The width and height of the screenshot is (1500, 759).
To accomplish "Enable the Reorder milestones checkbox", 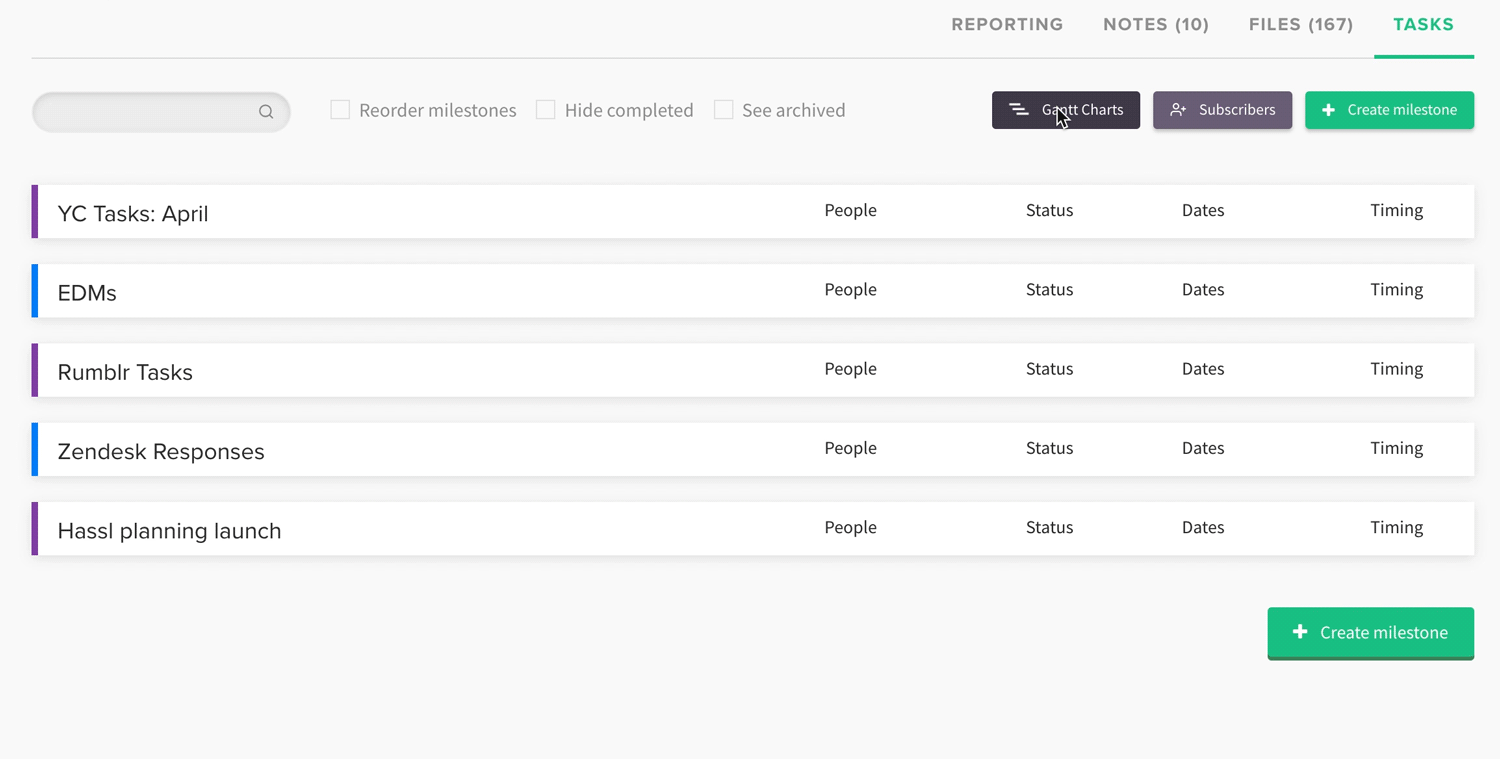I will coord(340,110).
